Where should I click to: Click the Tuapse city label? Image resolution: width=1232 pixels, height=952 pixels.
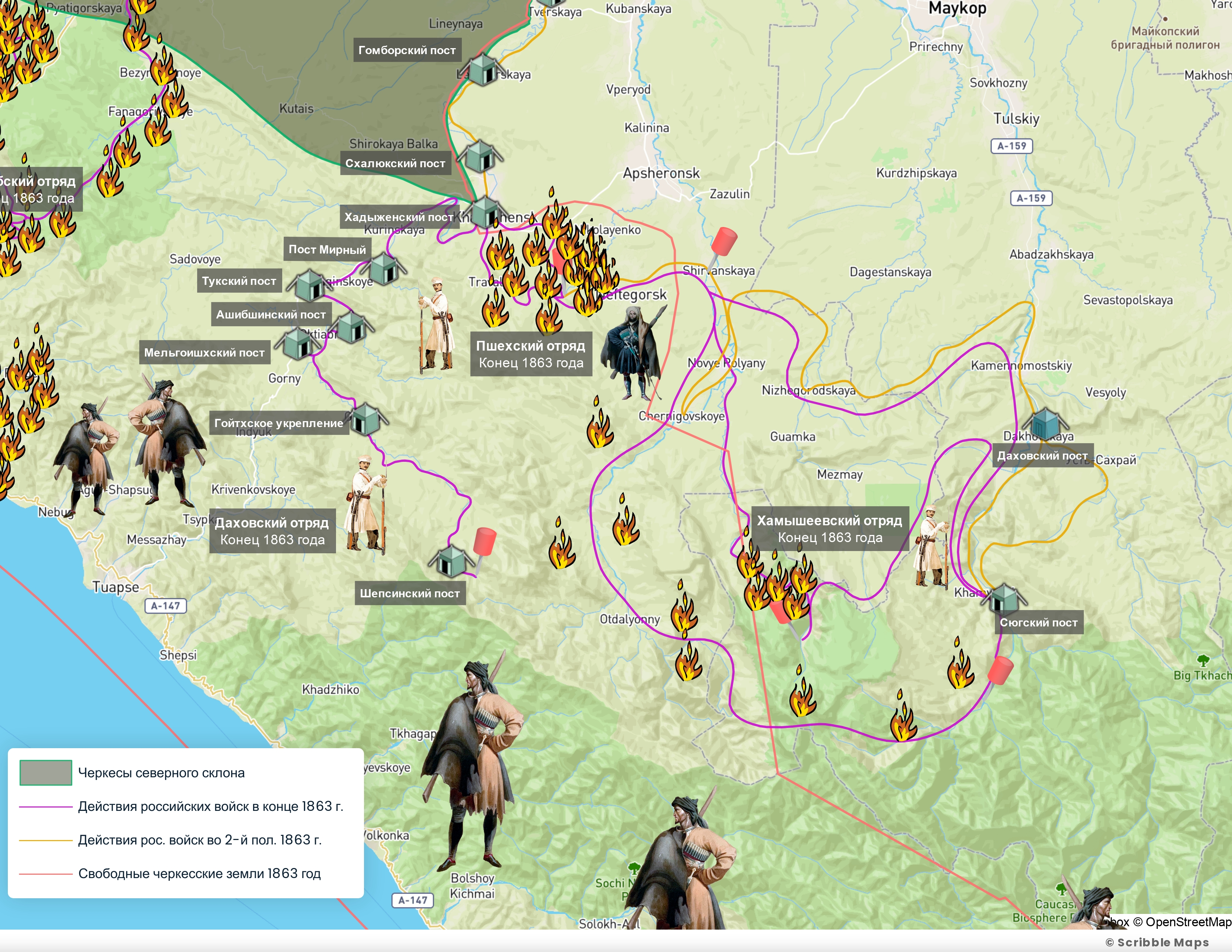(x=116, y=587)
